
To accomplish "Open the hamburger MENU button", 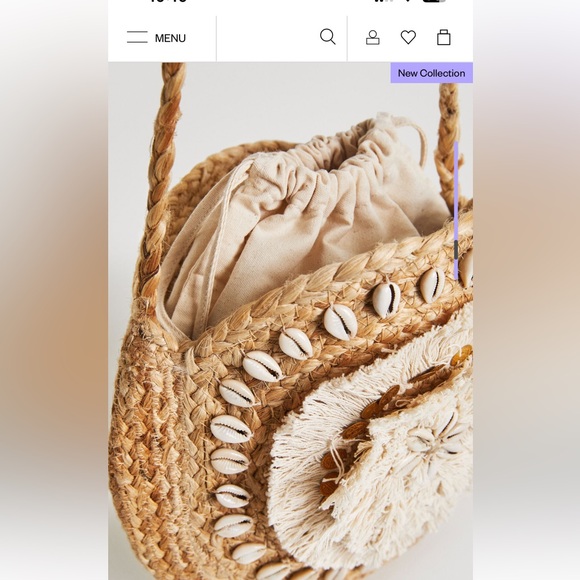I will pyautogui.click(x=156, y=38).
